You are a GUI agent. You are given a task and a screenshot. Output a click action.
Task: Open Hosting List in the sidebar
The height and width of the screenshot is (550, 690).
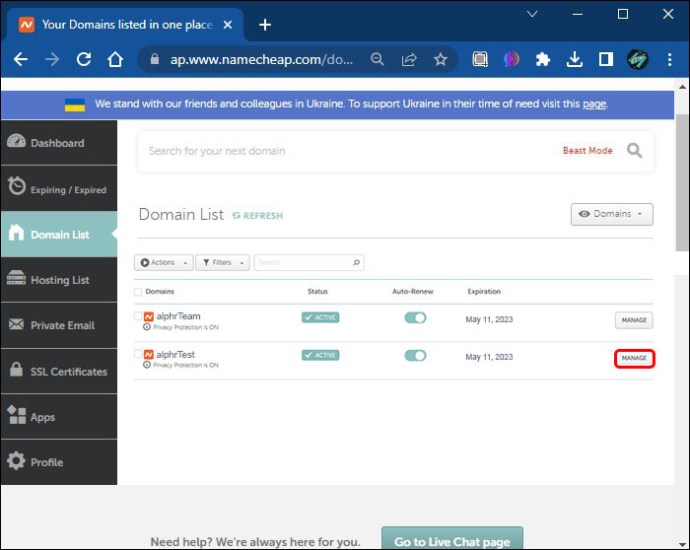tap(59, 280)
